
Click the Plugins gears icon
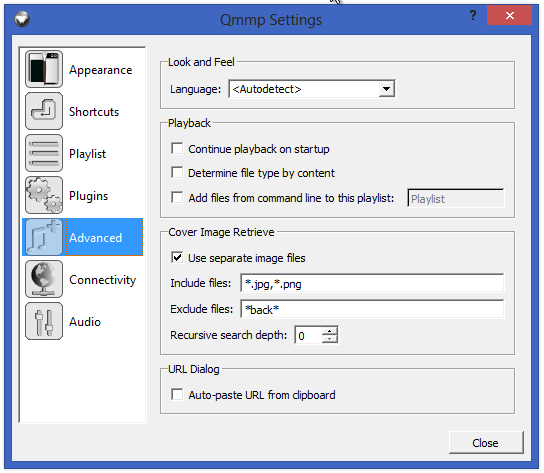(x=44, y=195)
